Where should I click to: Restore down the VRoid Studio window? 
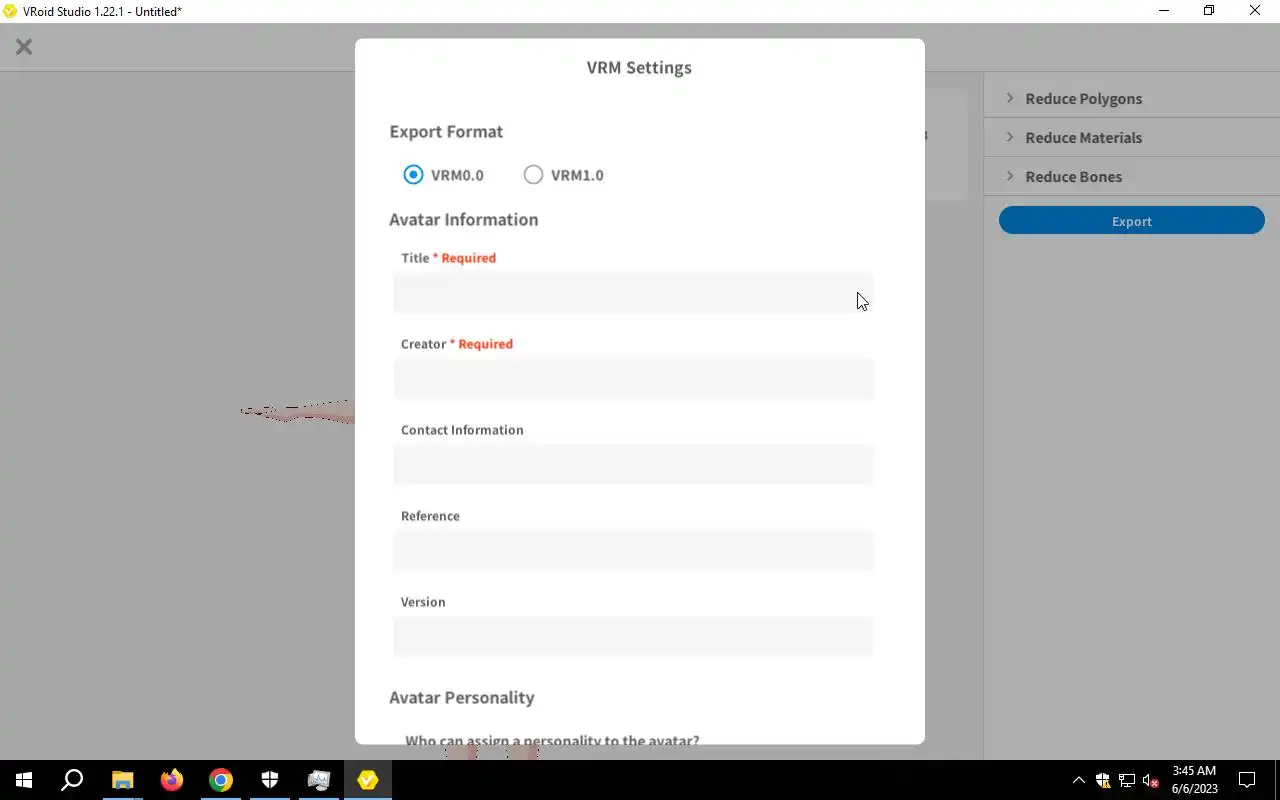1209,11
